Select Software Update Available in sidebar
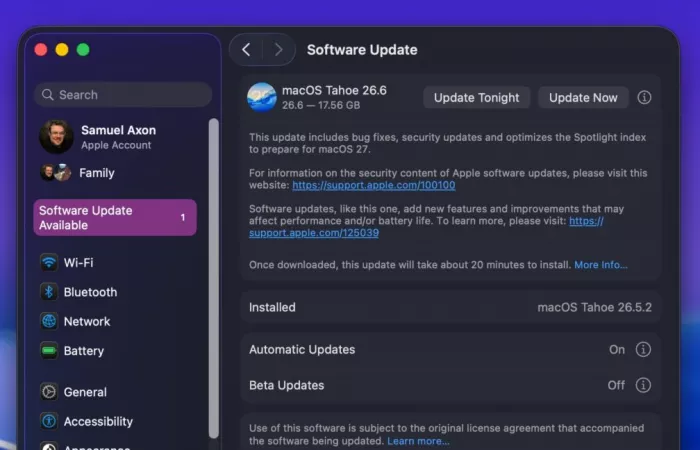 115,217
